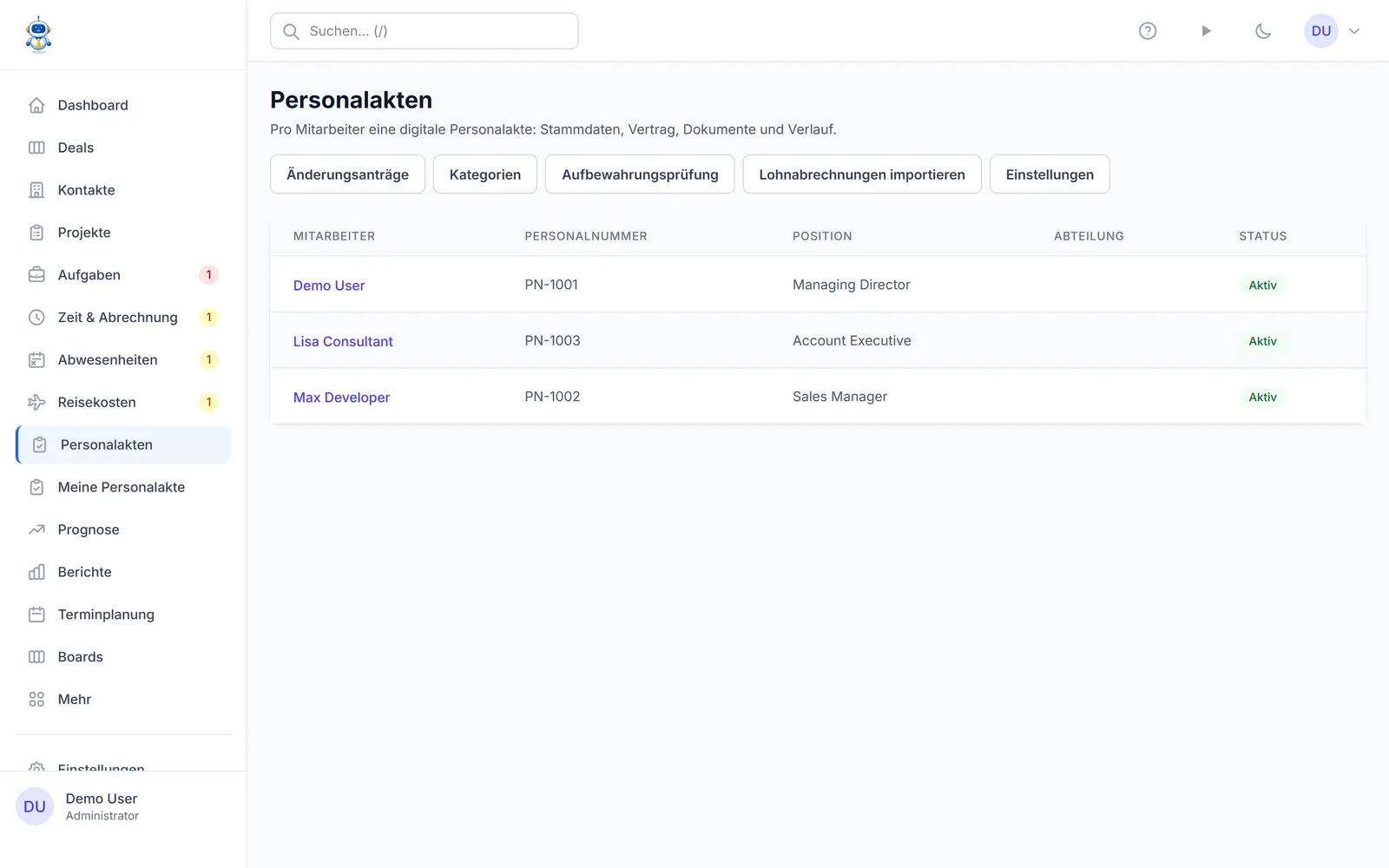Viewport: 1389px width, 868px height.
Task: Go to Kontakte
Action: (x=123, y=190)
